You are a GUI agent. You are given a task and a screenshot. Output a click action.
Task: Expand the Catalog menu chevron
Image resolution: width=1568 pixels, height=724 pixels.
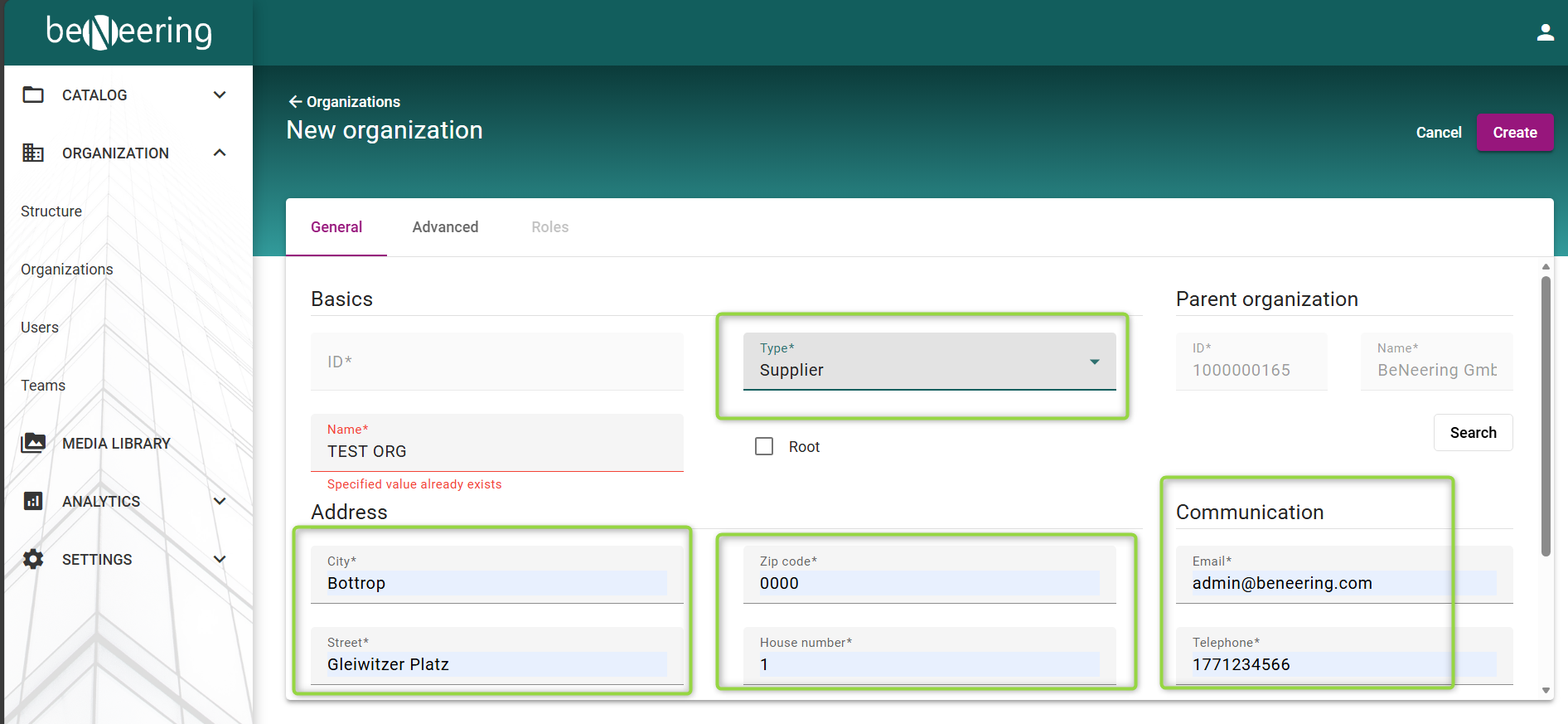point(220,95)
